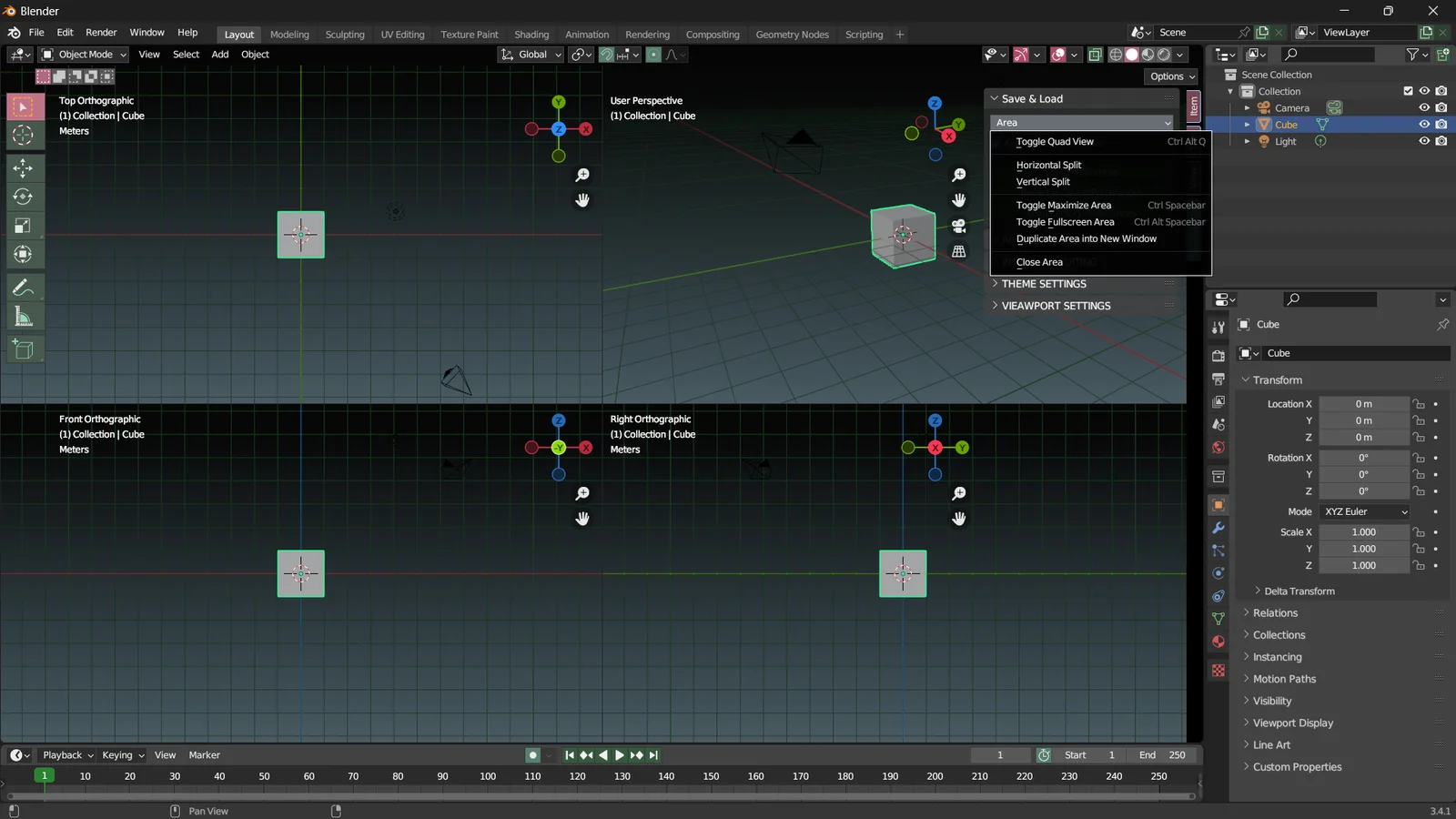This screenshot has width=1456, height=819.
Task: Set Location X field to edit
Action: coord(1363,403)
